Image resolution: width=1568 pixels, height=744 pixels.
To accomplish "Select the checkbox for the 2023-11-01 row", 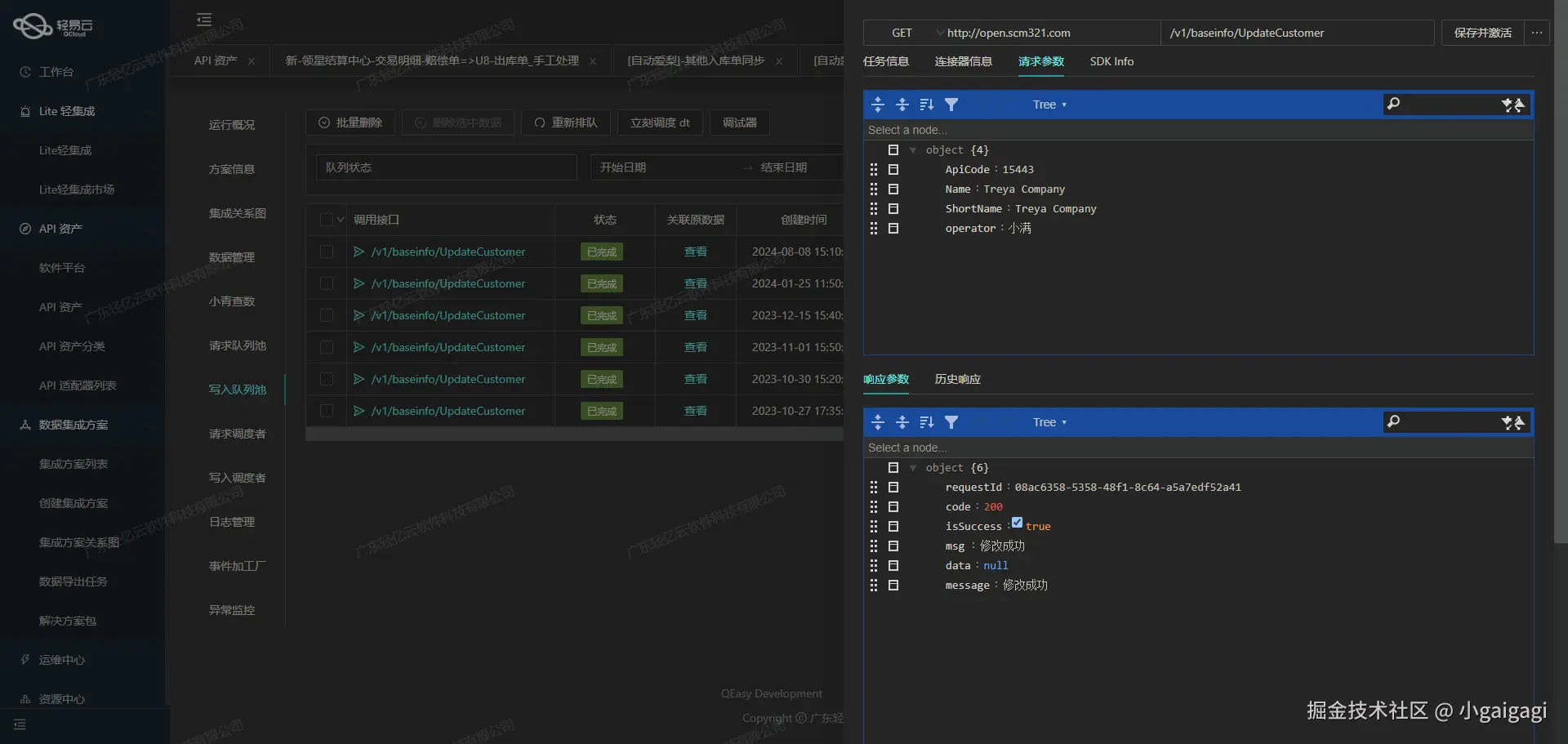I will [x=327, y=347].
